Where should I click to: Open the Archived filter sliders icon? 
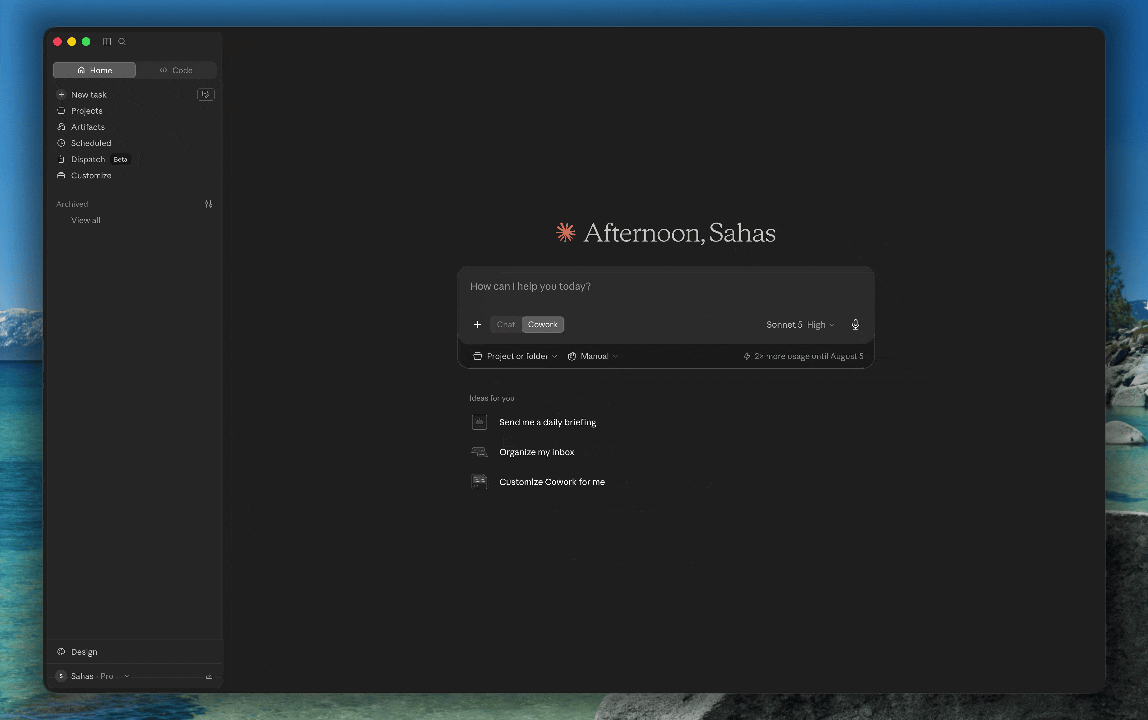pyautogui.click(x=209, y=204)
